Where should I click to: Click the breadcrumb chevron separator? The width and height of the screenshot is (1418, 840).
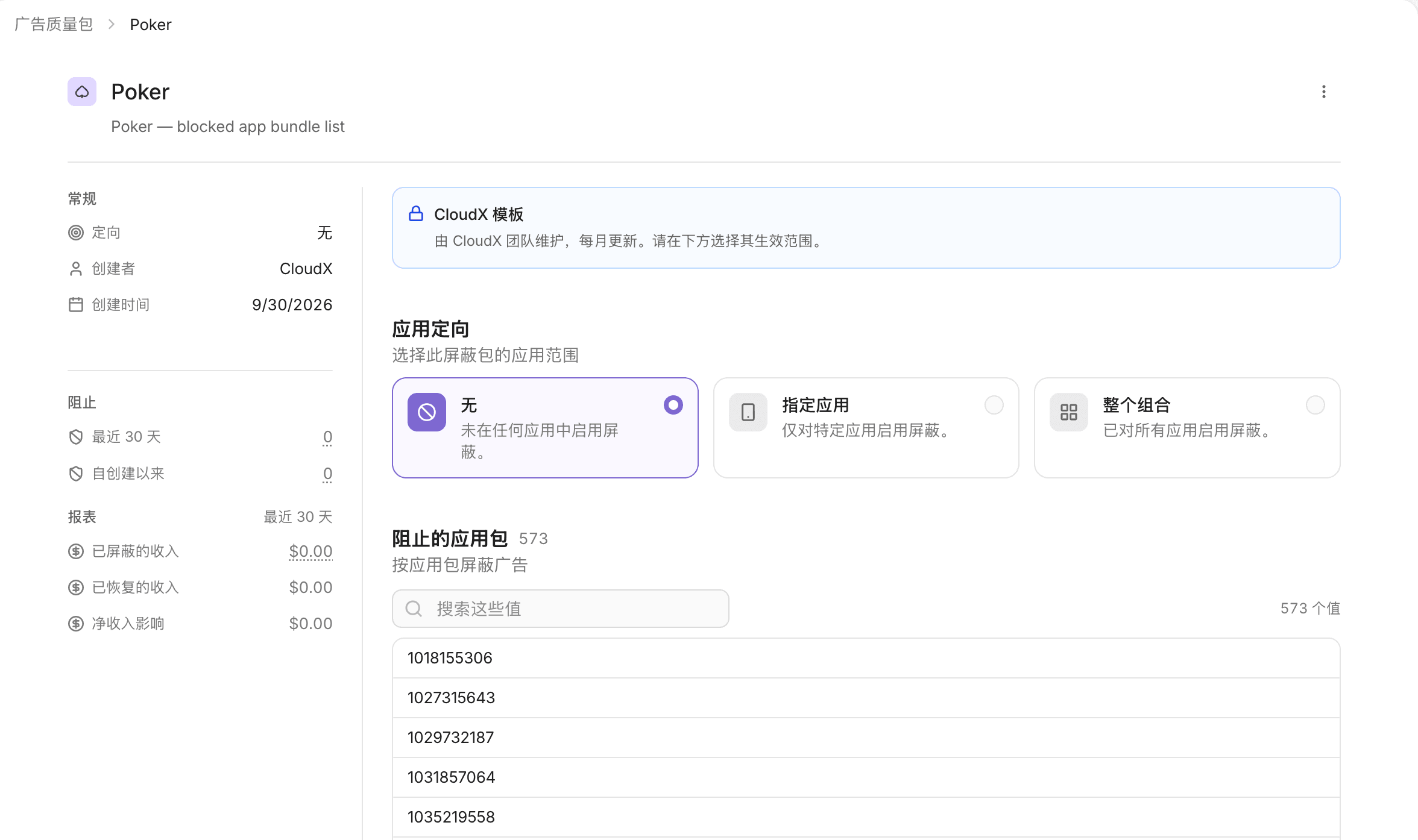point(112,24)
